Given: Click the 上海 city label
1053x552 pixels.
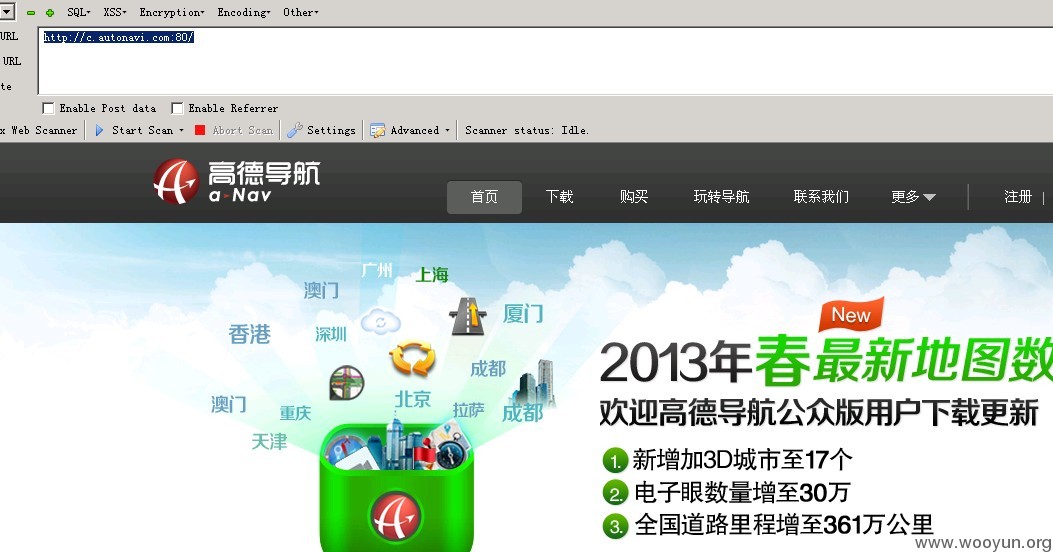Looking at the screenshot, I should (432, 275).
